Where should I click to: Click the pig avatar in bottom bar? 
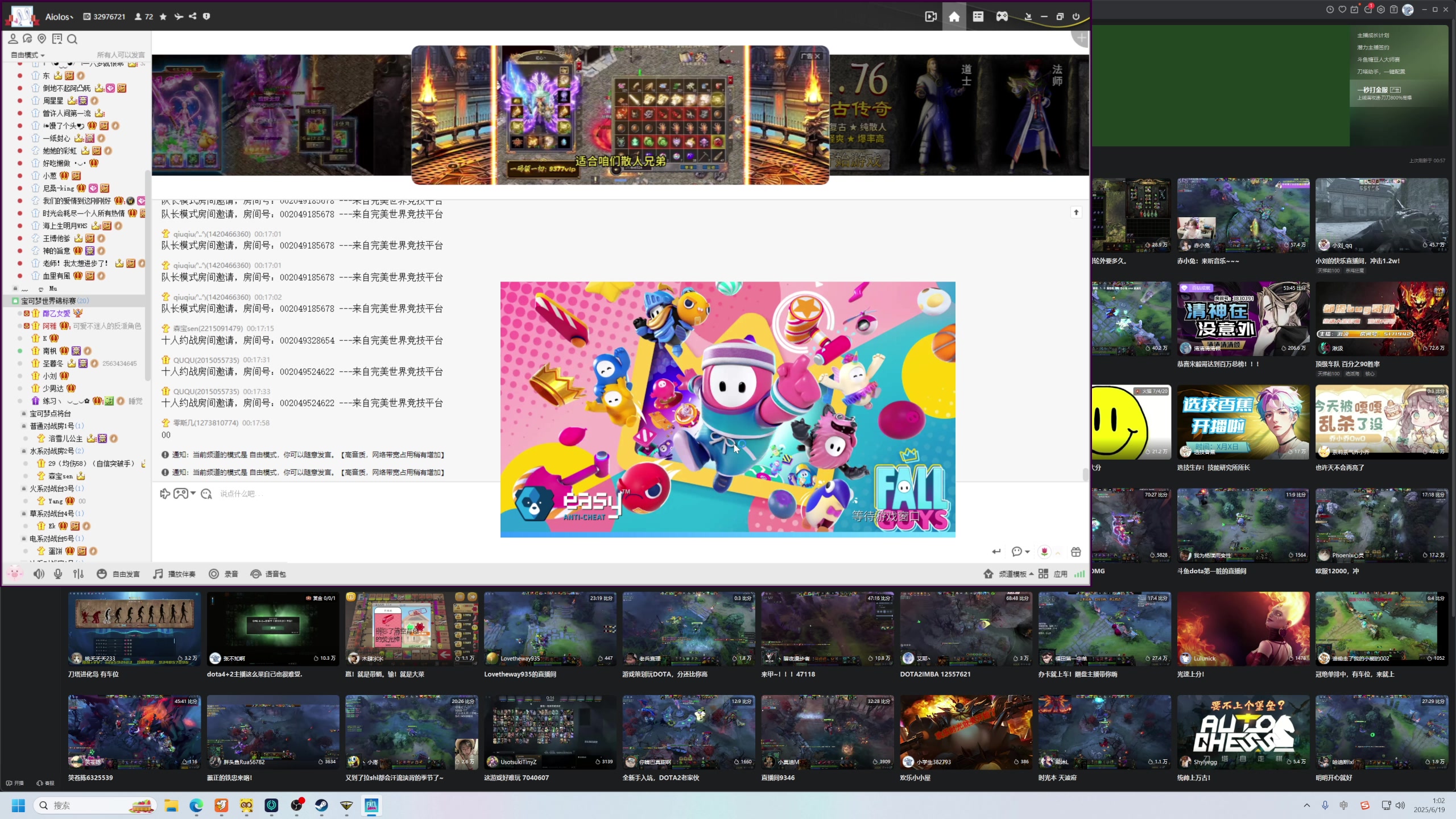[14, 573]
